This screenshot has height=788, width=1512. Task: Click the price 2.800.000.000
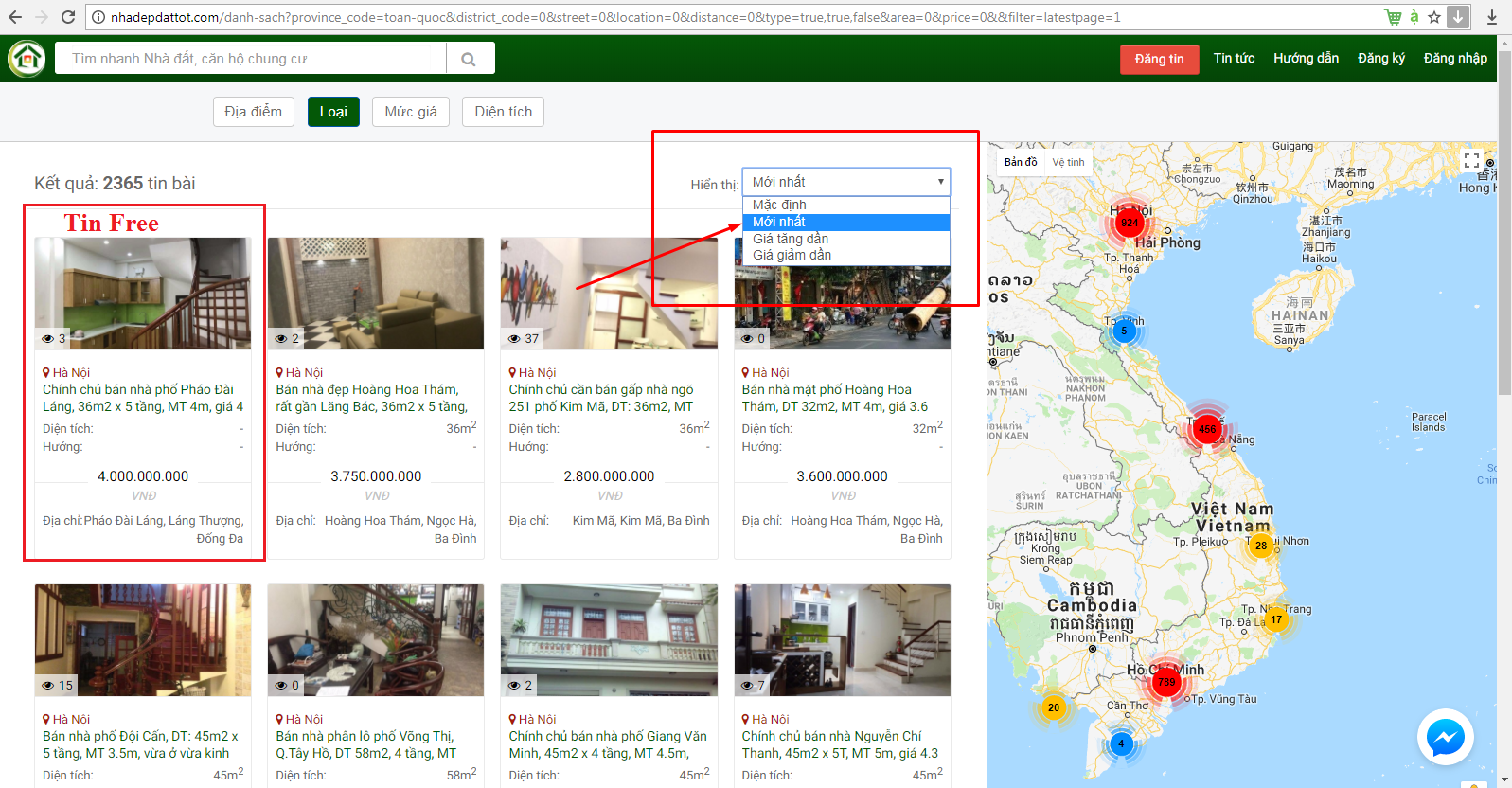click(609, 476)
